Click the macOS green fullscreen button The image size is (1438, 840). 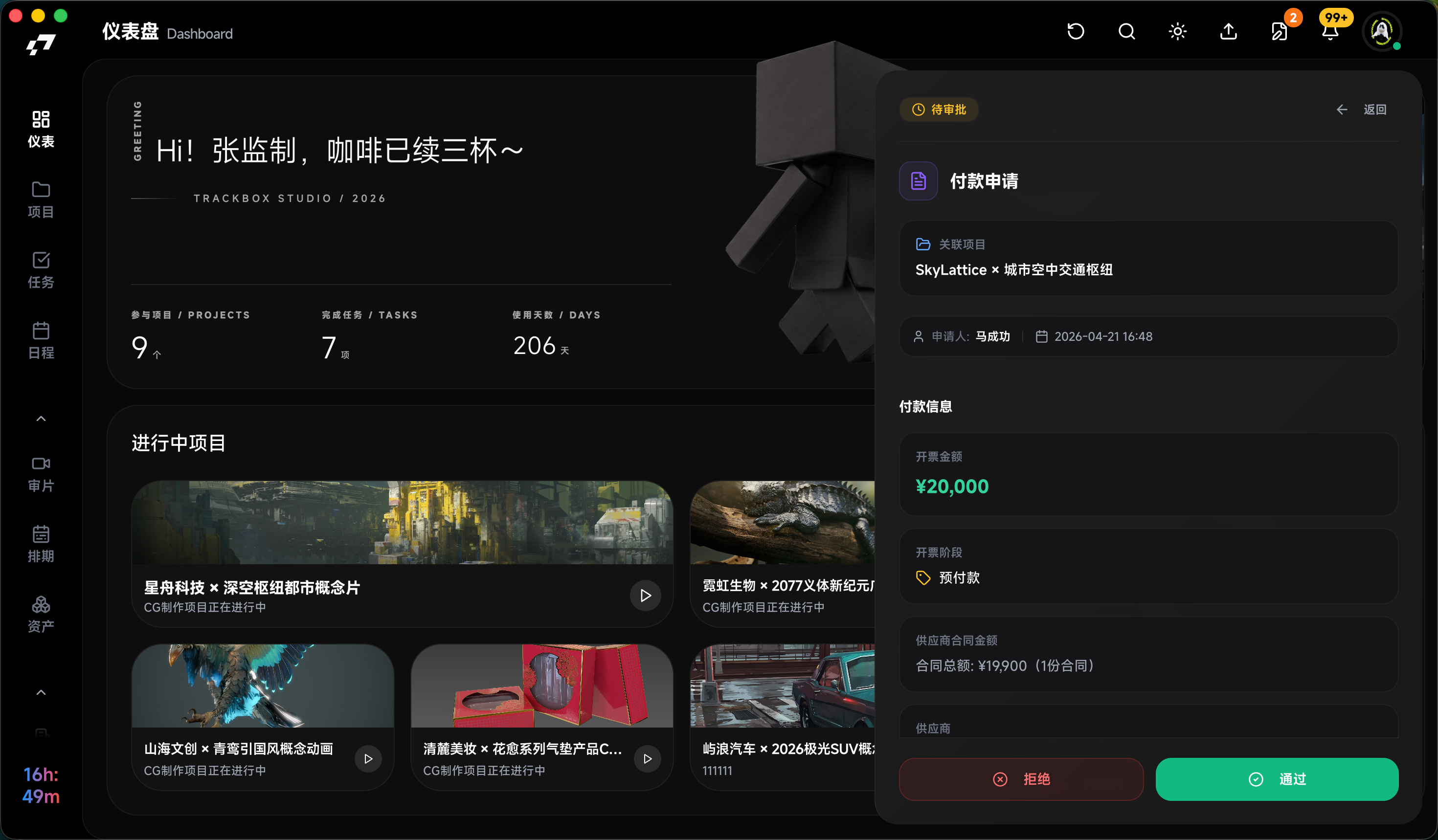(61, 15)
